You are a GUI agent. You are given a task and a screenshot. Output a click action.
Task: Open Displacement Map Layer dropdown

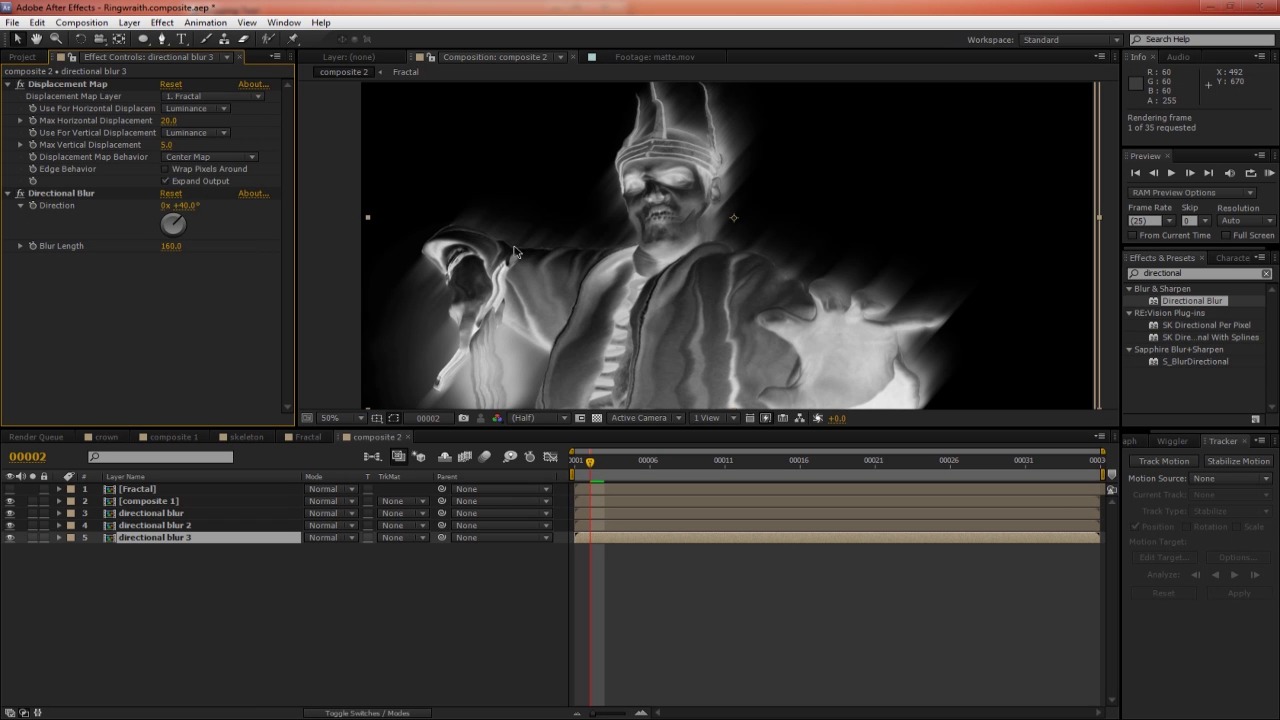pyautogui.click(x=212, y=96)
